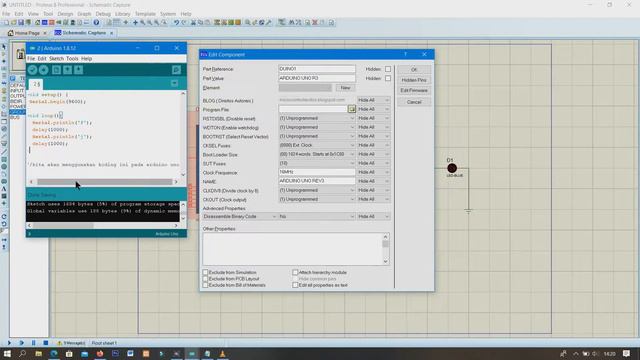This screenshot has height=360, width=640.
Task: Click the Save sketch icon in Arduino IDE
Action: click(78, 70)
